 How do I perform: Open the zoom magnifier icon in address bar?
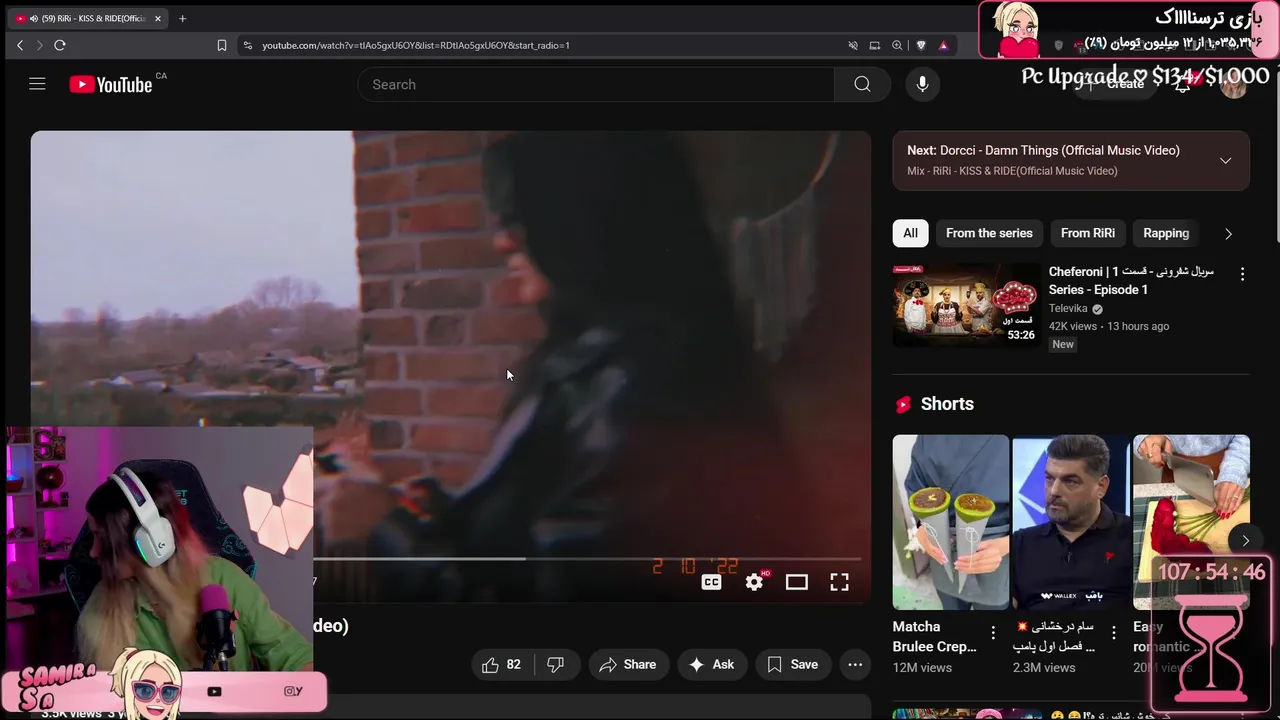tap(897, 45)
